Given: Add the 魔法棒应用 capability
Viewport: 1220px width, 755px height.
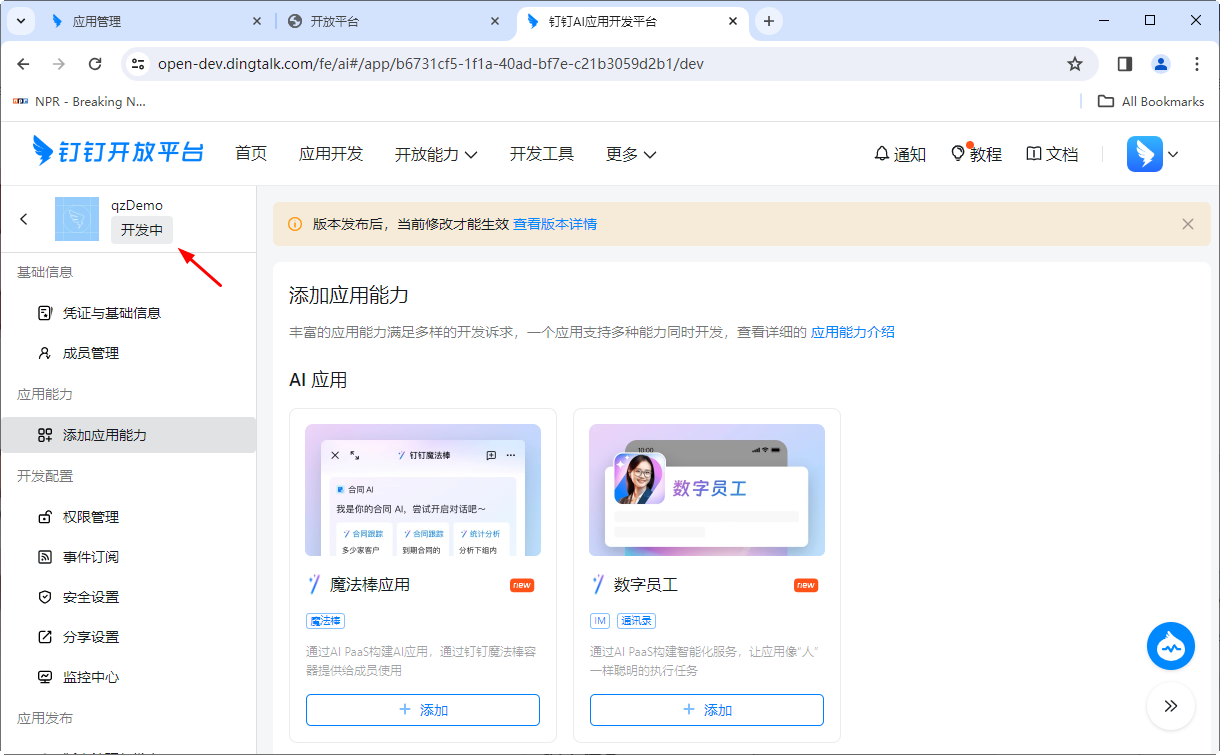Looking at the screenshot, I should click(423, 710).
